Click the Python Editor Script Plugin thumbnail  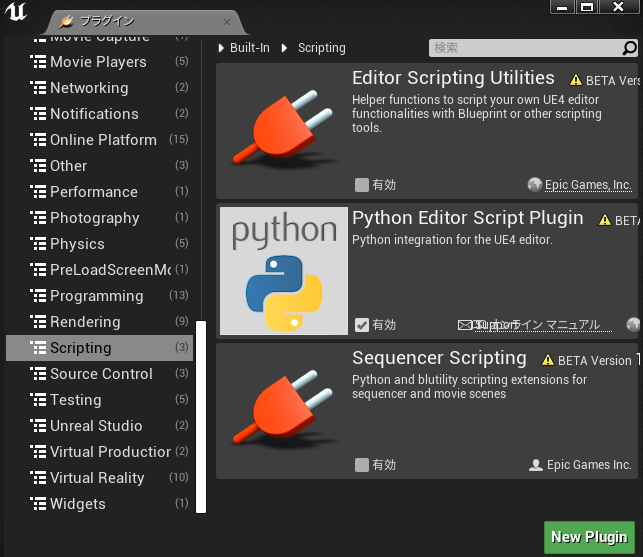coord(284,271)
